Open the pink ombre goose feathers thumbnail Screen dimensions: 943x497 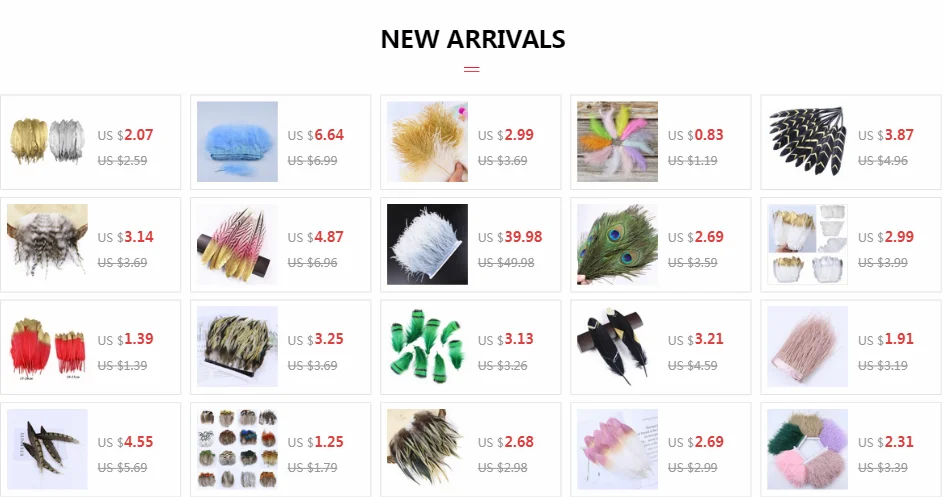[x=617, y=449]
